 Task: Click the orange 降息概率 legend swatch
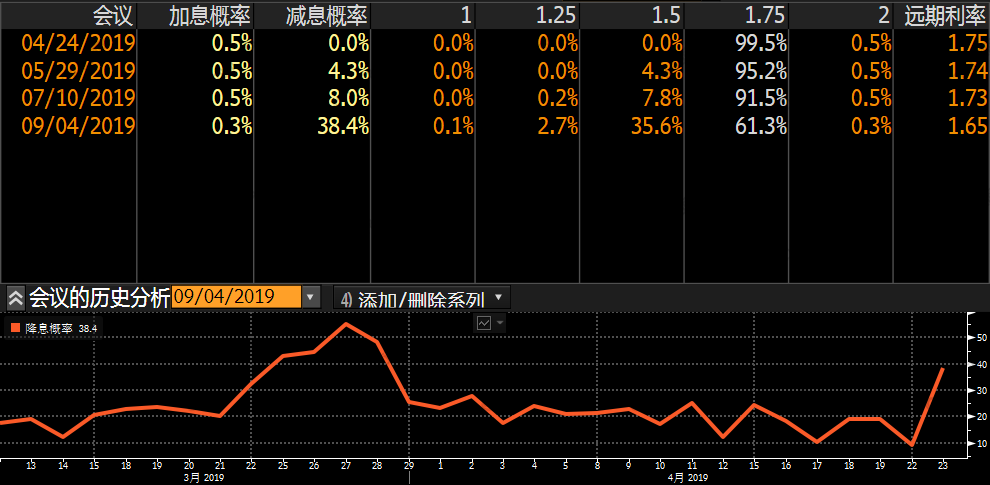[x=15, y=327]
